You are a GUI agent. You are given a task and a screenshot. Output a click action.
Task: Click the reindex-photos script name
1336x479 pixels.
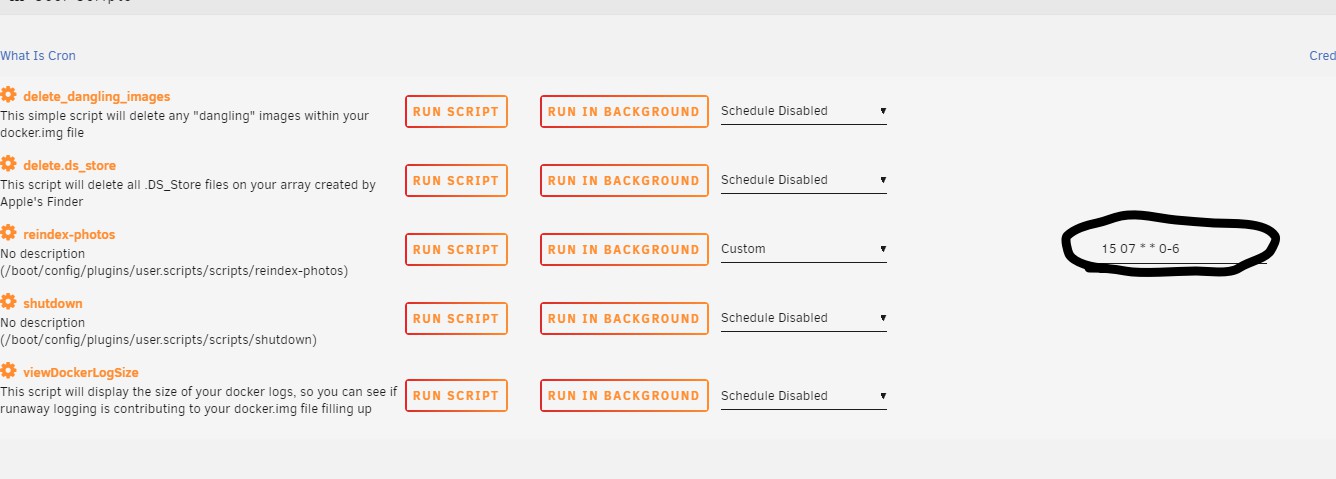tap(69, 234)
